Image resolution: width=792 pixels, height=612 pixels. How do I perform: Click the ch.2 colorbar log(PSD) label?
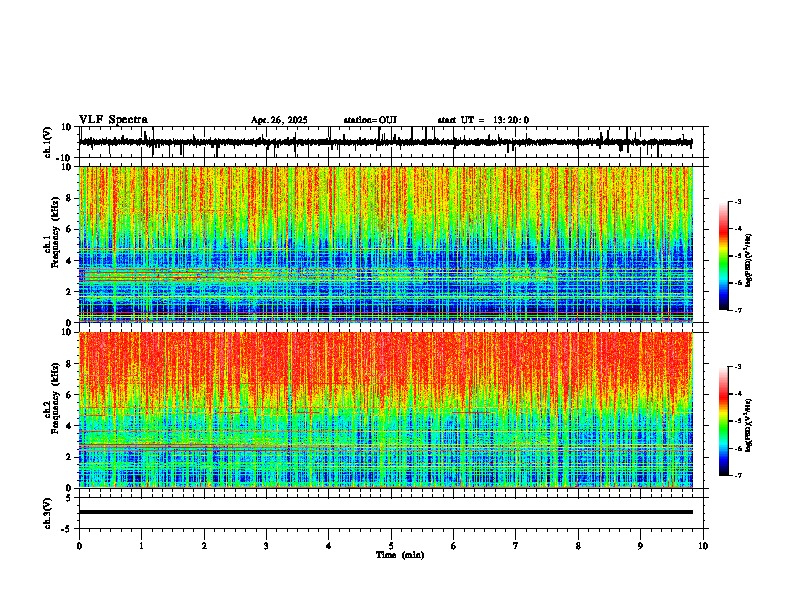tap(749, 425)
